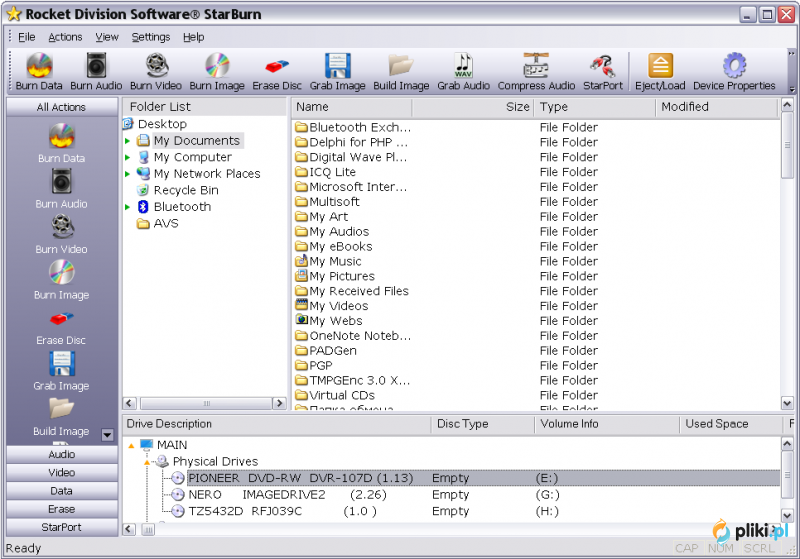The height and width of the screenshot is (559, 800).
Task: Open Device Properties gear icon
Action: (734, 65)
